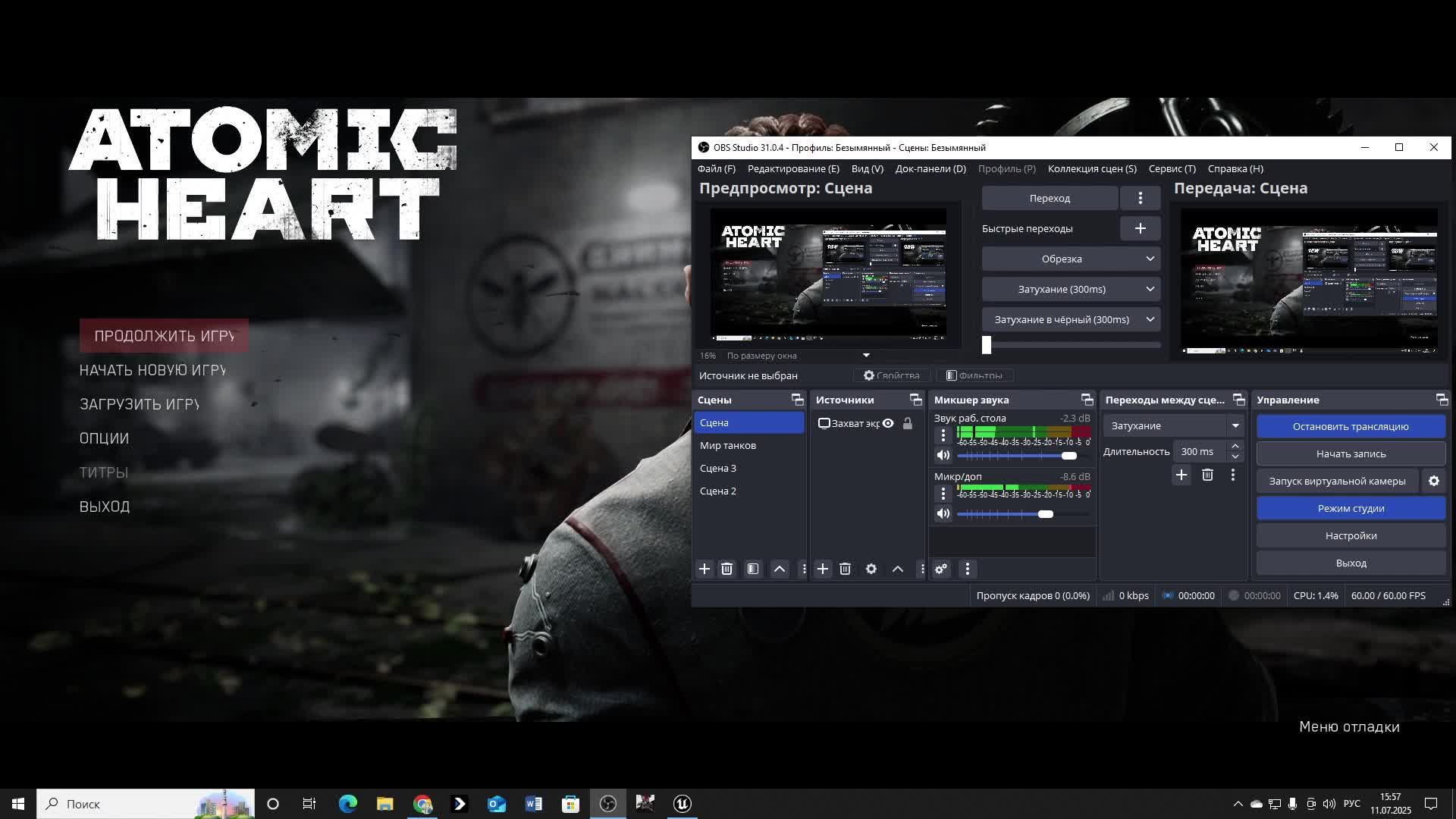Click Запуск виртуальной камеры button

(1337, 481)
